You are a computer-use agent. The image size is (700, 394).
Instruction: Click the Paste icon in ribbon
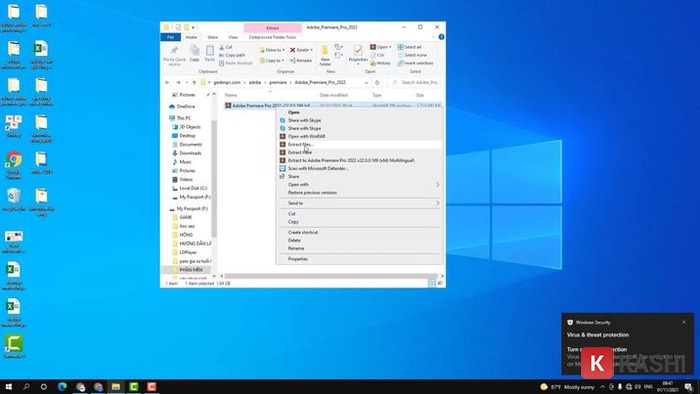click(210, 53)
